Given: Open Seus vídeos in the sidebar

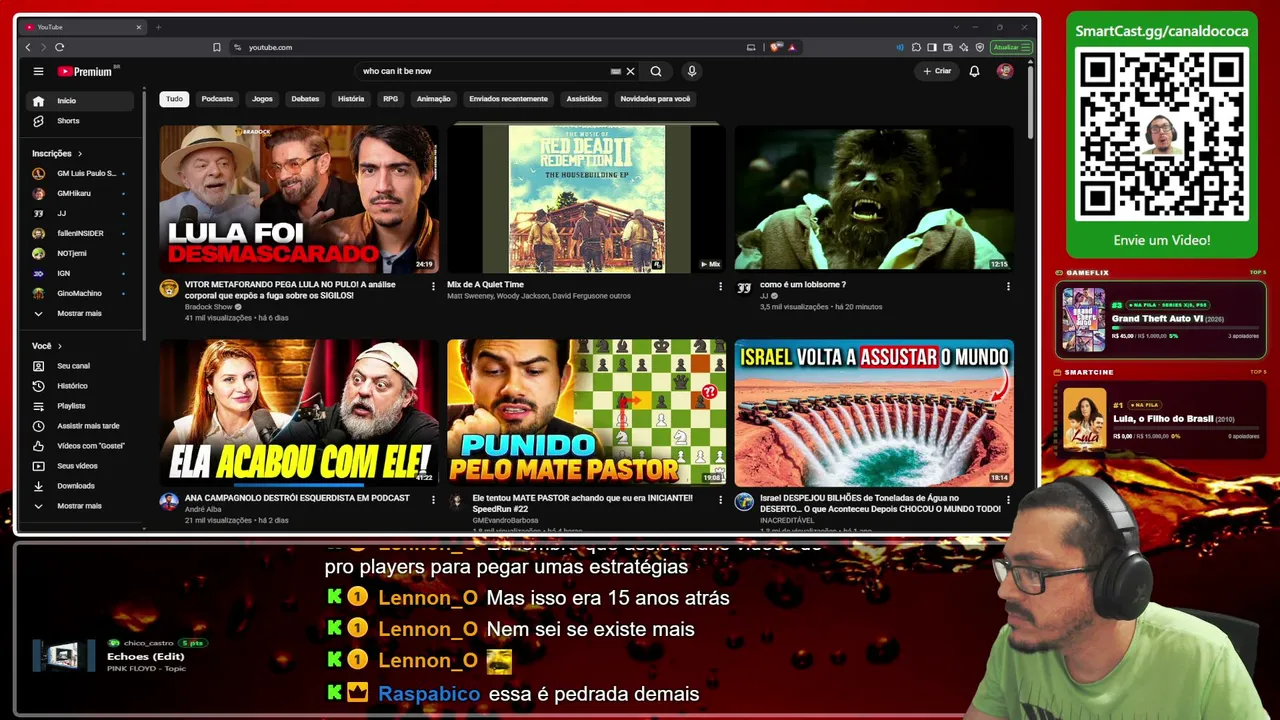Looking at the screenshot, I should 80,466.
